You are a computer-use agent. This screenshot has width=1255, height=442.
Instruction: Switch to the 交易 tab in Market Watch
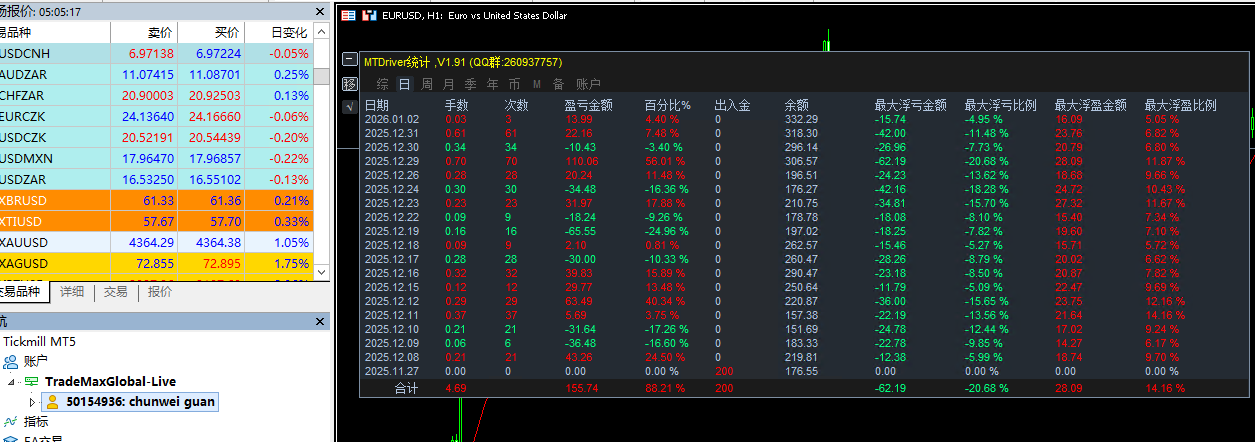116,292
